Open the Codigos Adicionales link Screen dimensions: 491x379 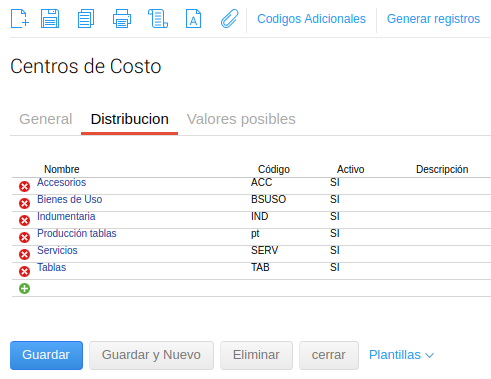311,19
